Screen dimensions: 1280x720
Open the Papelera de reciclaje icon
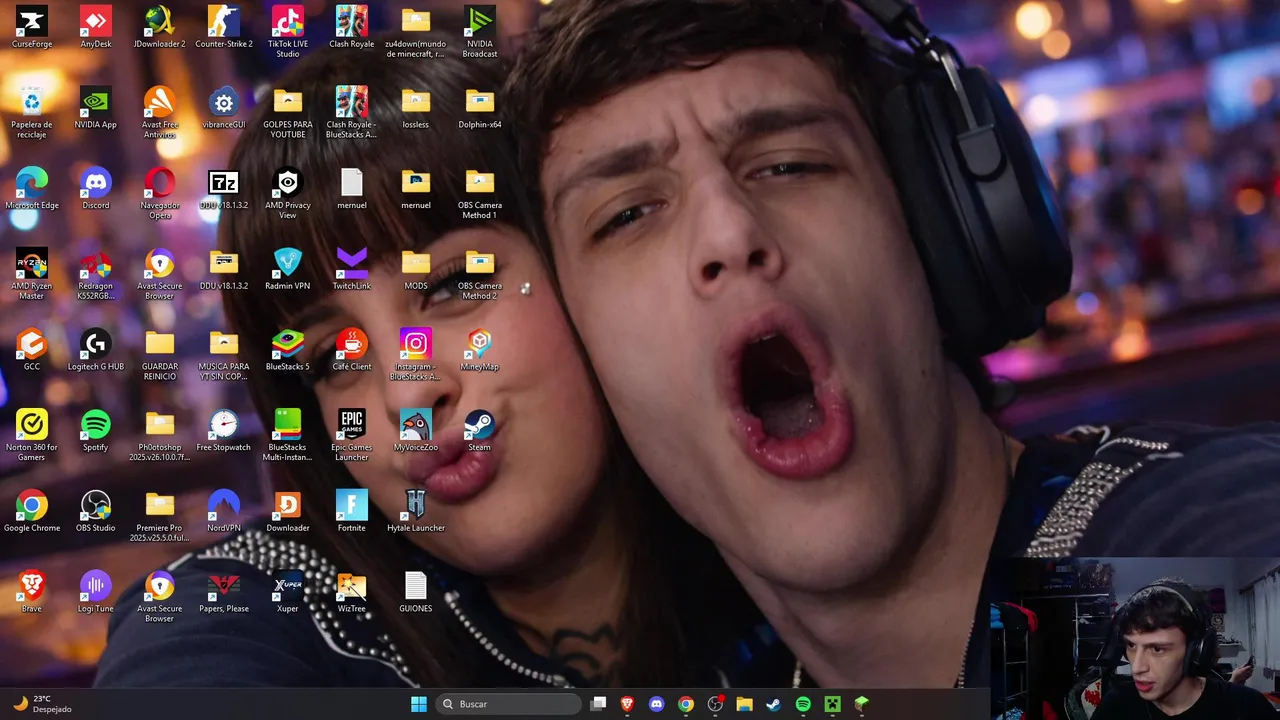pyautogui.click(x=32, y=113)
